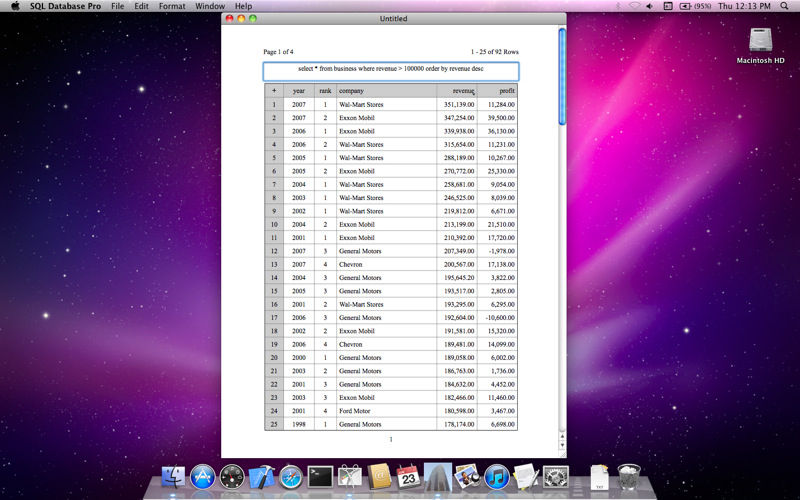Click the SQL query text field
Screen dimensions: 800x500
(x=391, y=71)
